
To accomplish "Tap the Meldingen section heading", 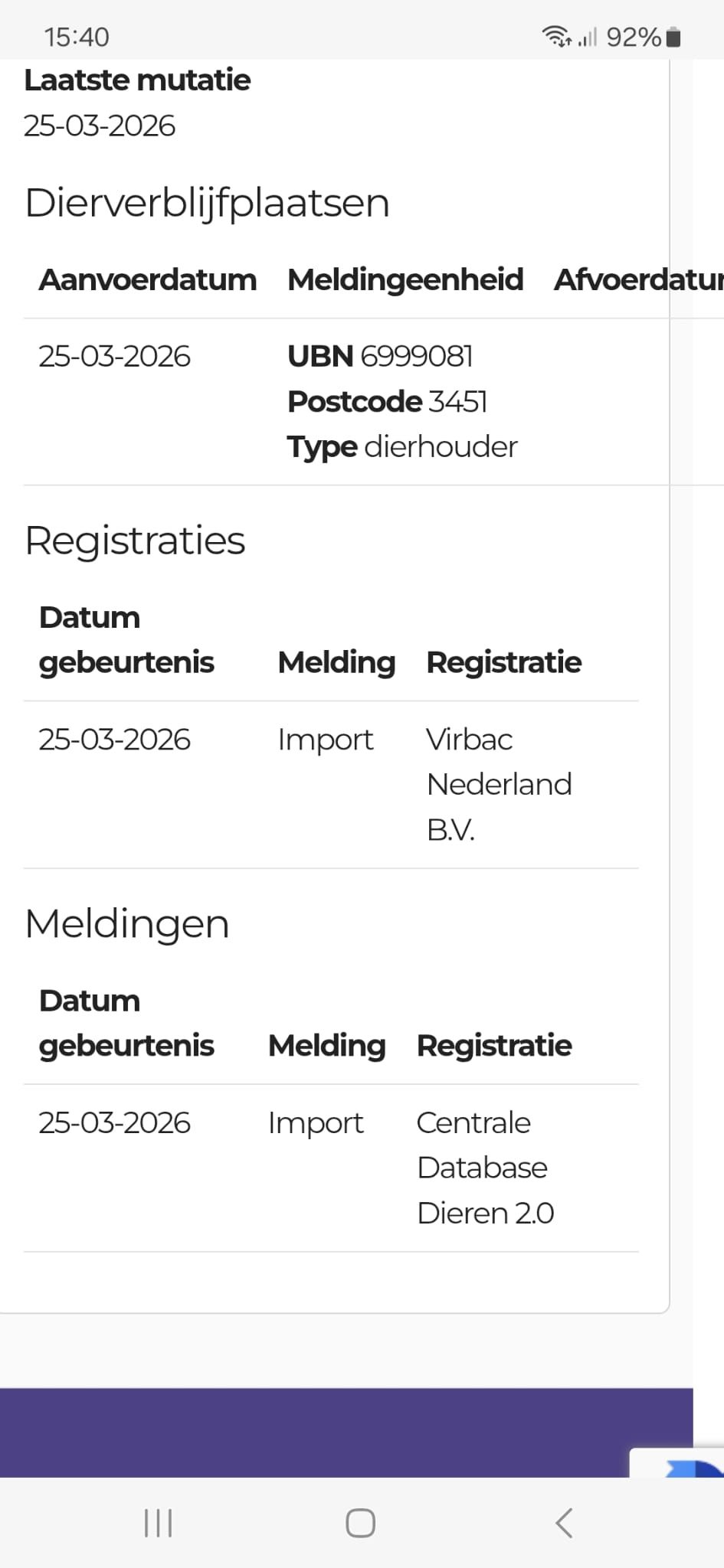I will 127,923.
